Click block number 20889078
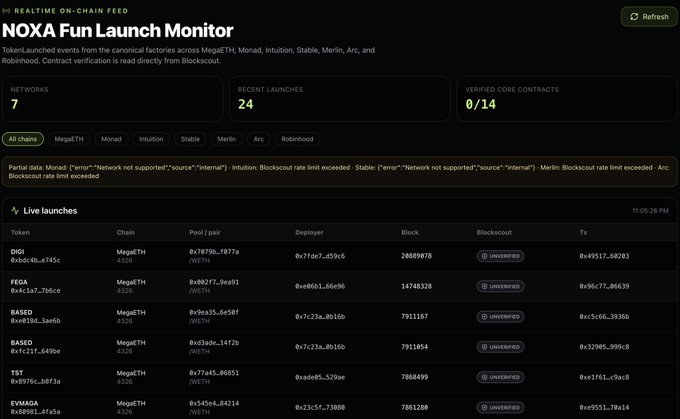This screenshot has width=680, height=419. point(416,256)
